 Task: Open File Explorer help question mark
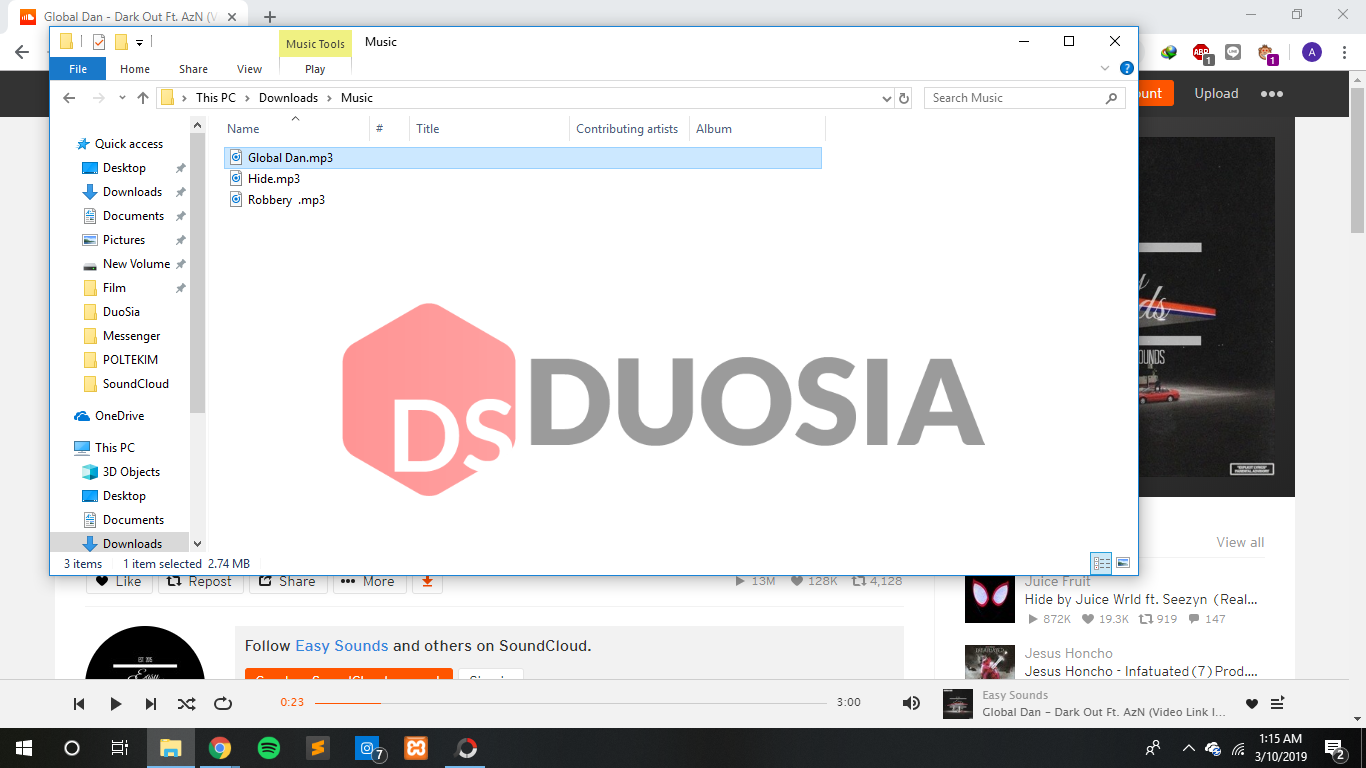[x=1127, y=69]
